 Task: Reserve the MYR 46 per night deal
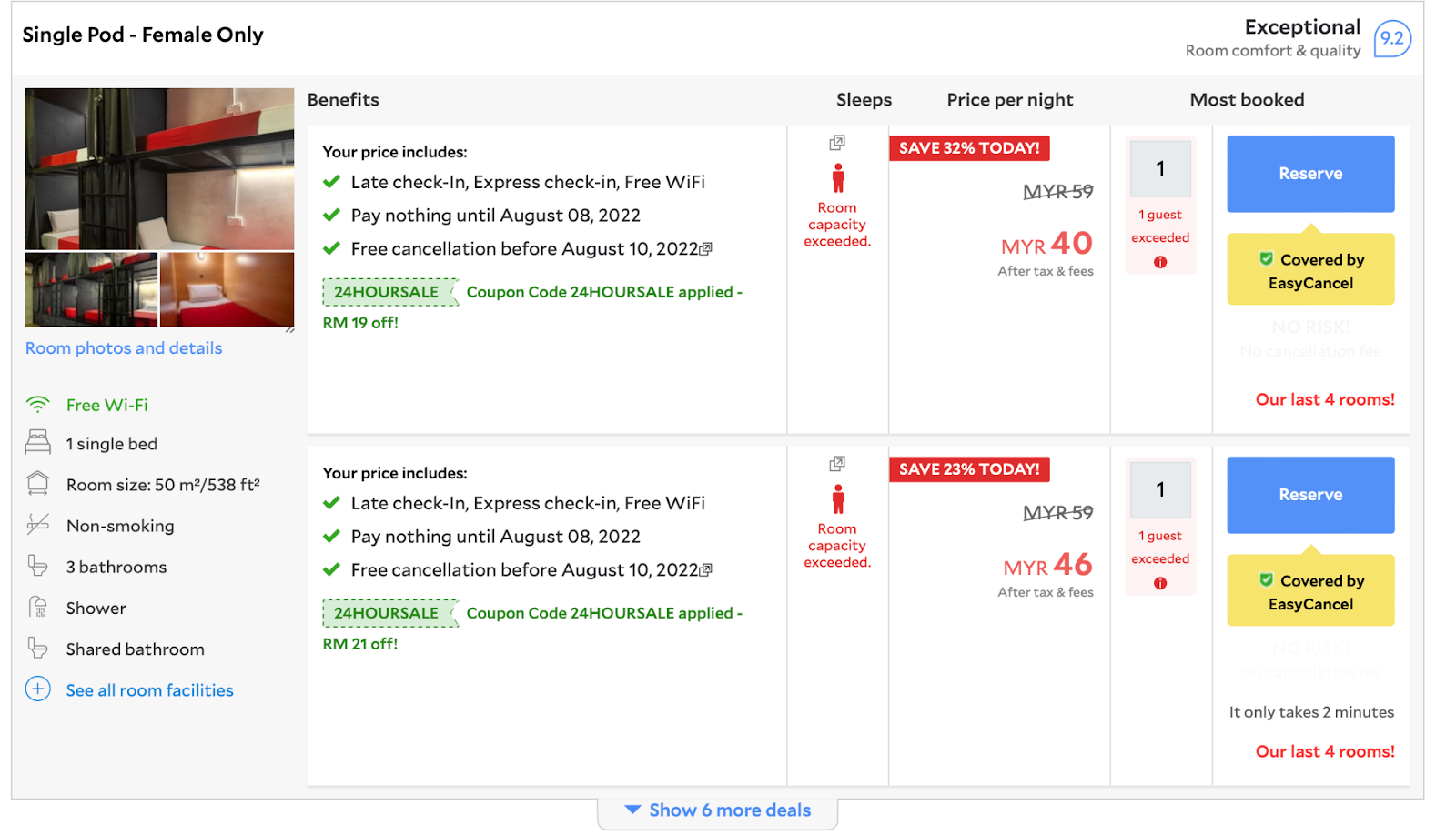(1310, 495)
